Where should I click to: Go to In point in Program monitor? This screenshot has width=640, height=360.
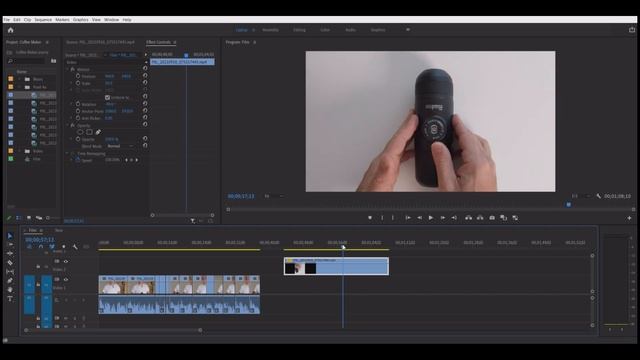pyautogui.click(x=407, y=218)
